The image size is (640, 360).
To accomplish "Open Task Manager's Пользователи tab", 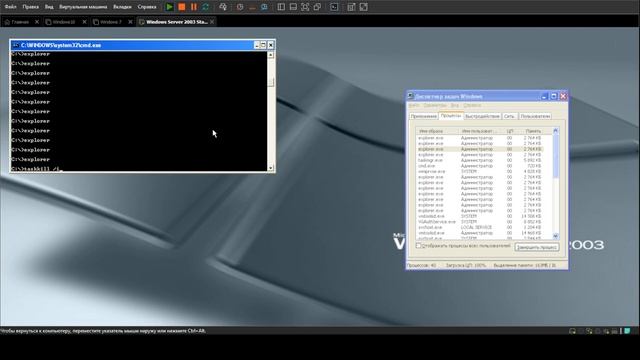I will click(535, 116).
